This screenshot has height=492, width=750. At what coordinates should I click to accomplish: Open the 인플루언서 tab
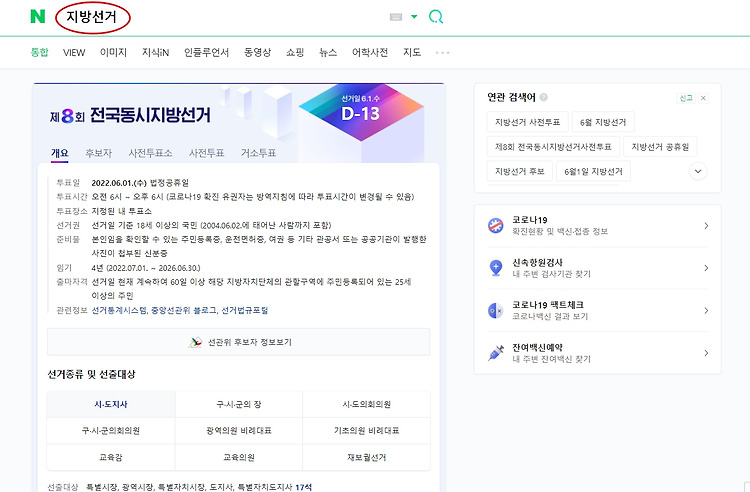tap(206, 52)
